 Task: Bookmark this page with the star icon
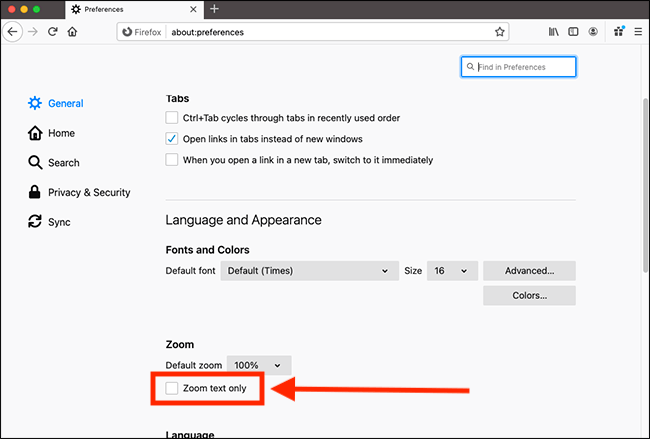click(x=500, y=32)
